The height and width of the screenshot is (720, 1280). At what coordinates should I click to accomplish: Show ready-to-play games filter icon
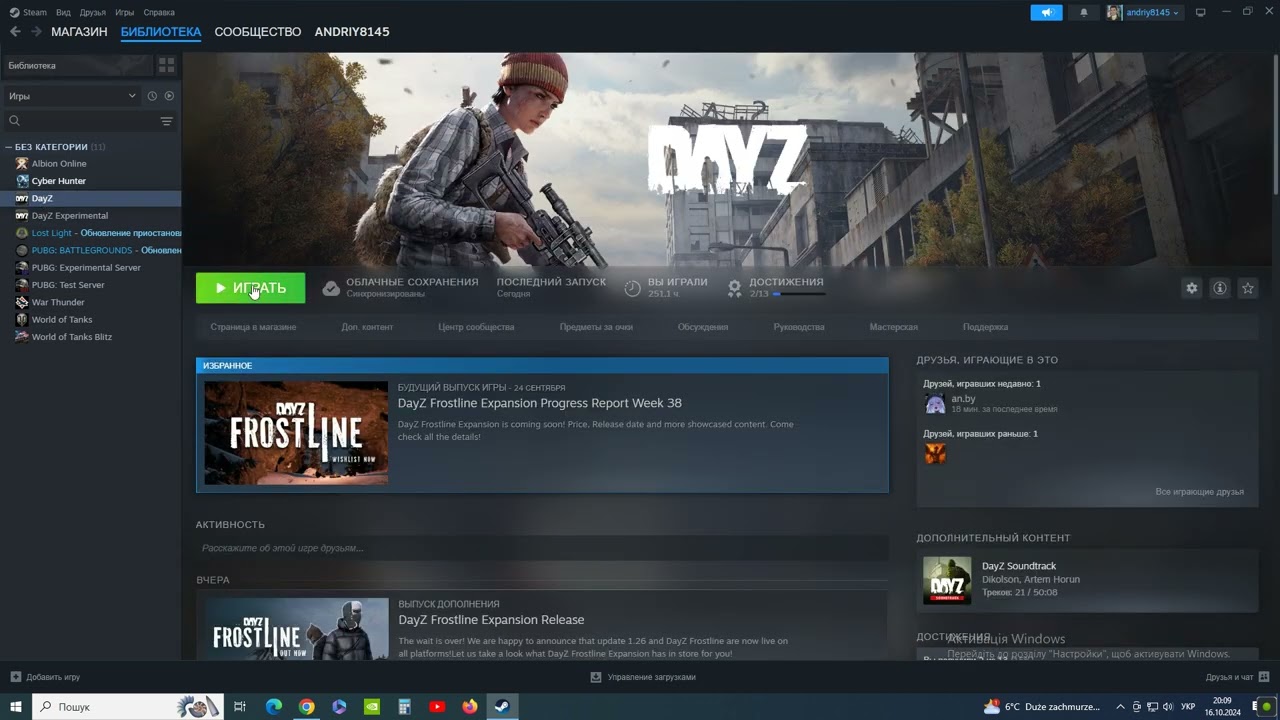click(x=169, y=96)
